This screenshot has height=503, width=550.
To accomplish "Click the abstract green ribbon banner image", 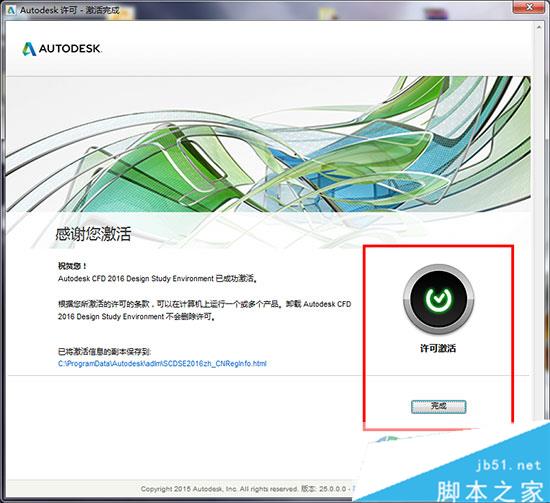I will (268, 144).
